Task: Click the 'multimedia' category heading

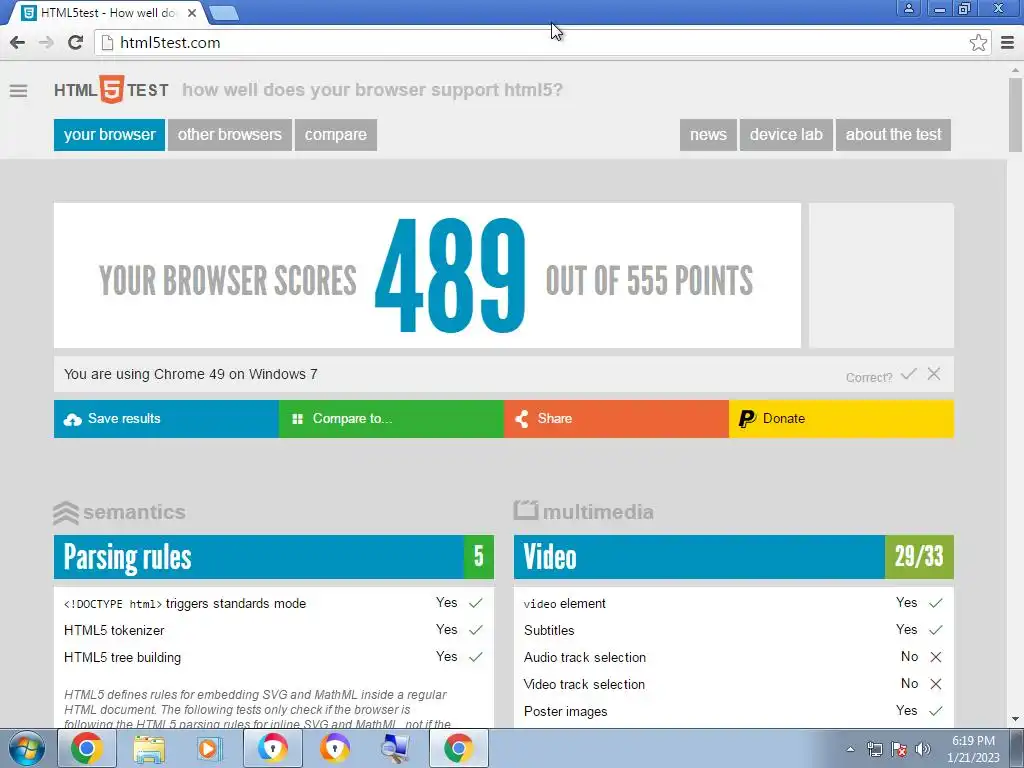Action: click(x=583, y=511)
